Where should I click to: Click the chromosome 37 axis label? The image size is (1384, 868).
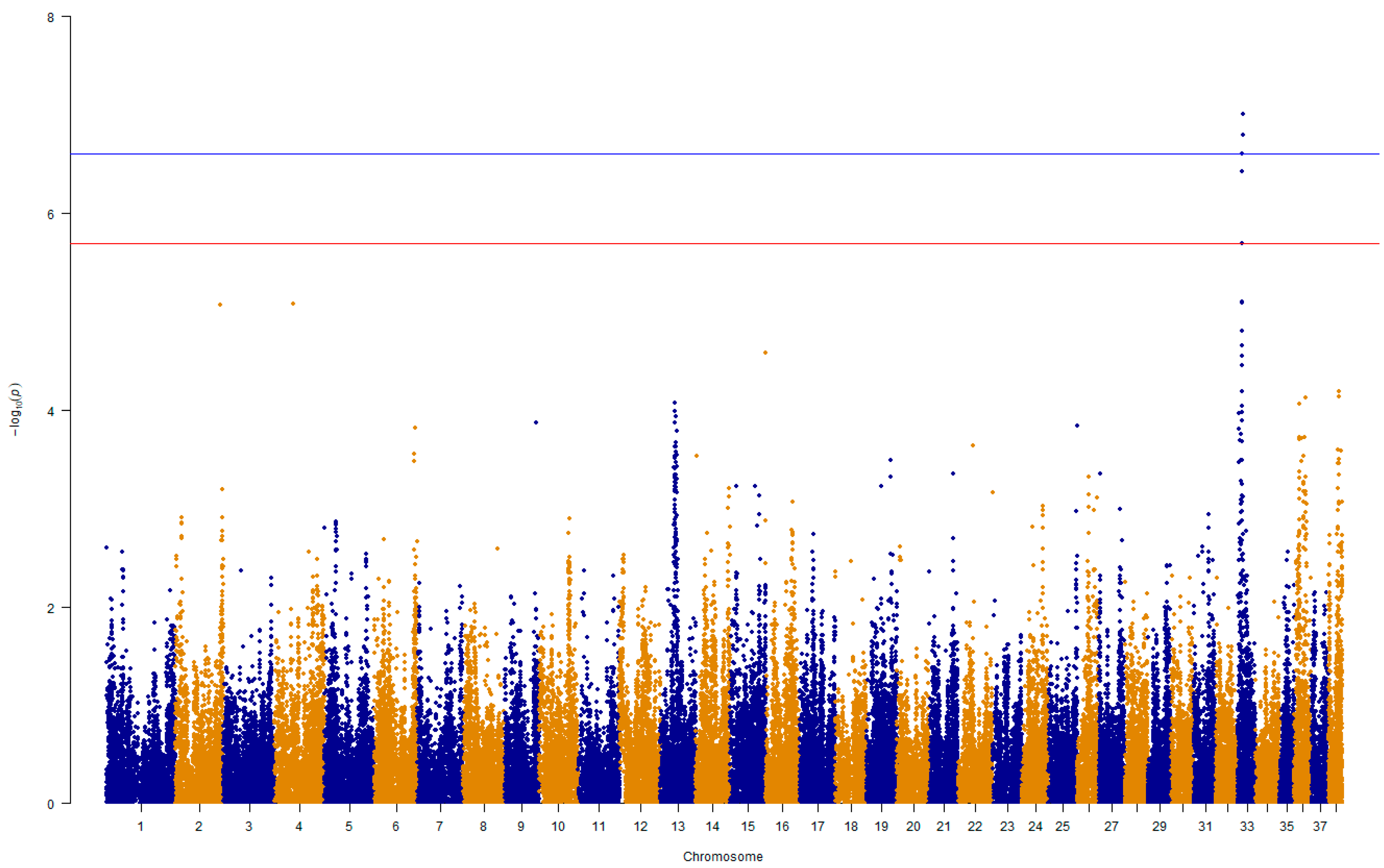coord(1319,826)
